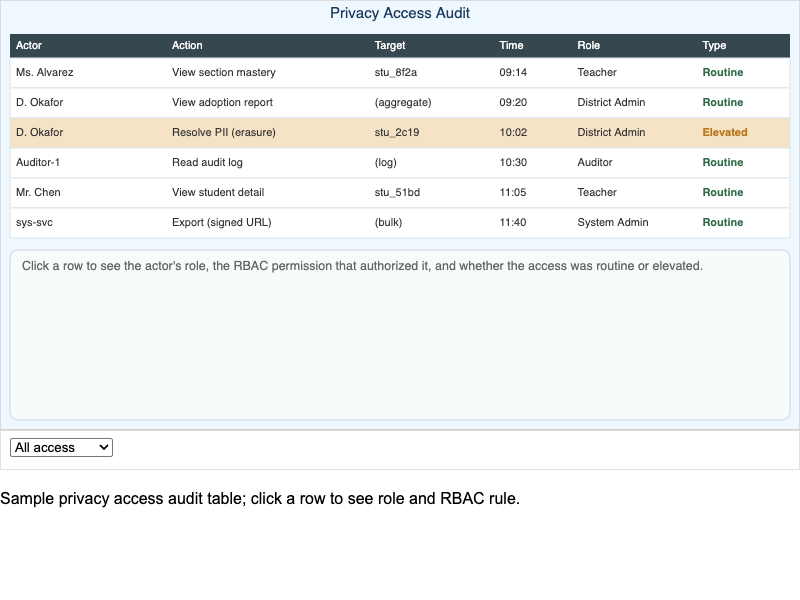800x600 pixels.
Task: Click the Role column header
Action: point(588,45)
